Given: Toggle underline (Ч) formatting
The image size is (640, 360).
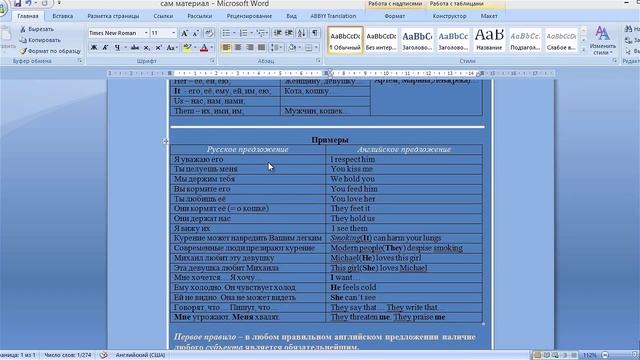Looking at the screenshot, I should click(117, 48).
